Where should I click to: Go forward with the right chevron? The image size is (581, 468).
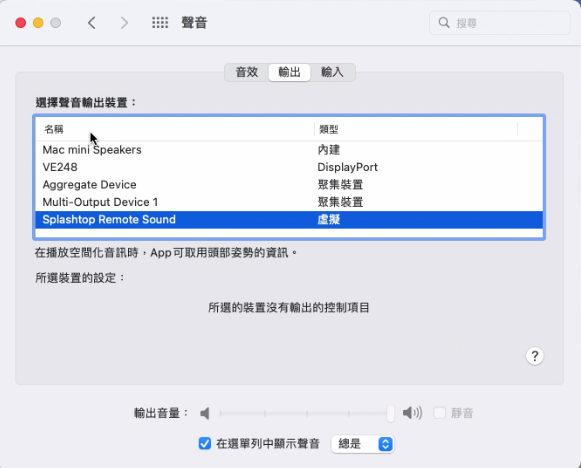click(124, 23)
